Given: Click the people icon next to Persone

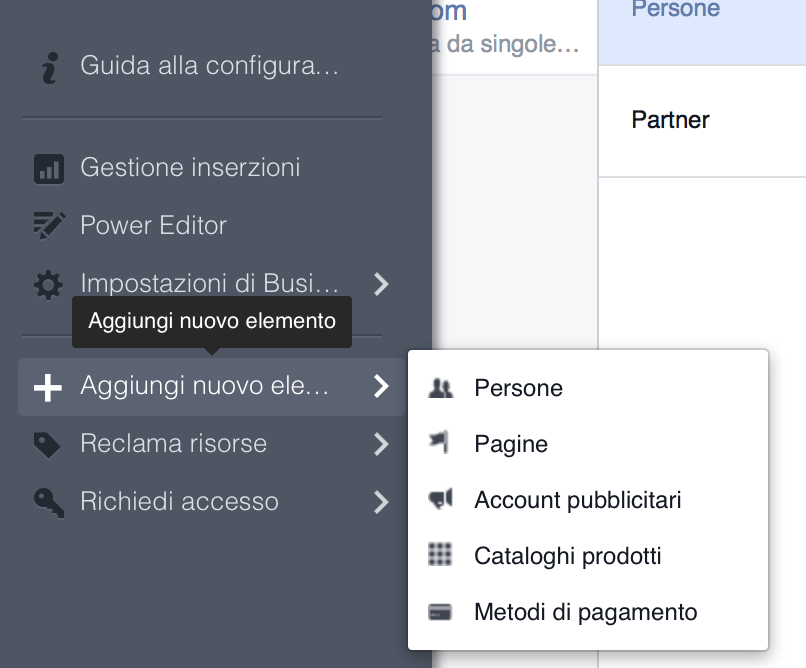Looking at the screenshot, I should 440,388.
